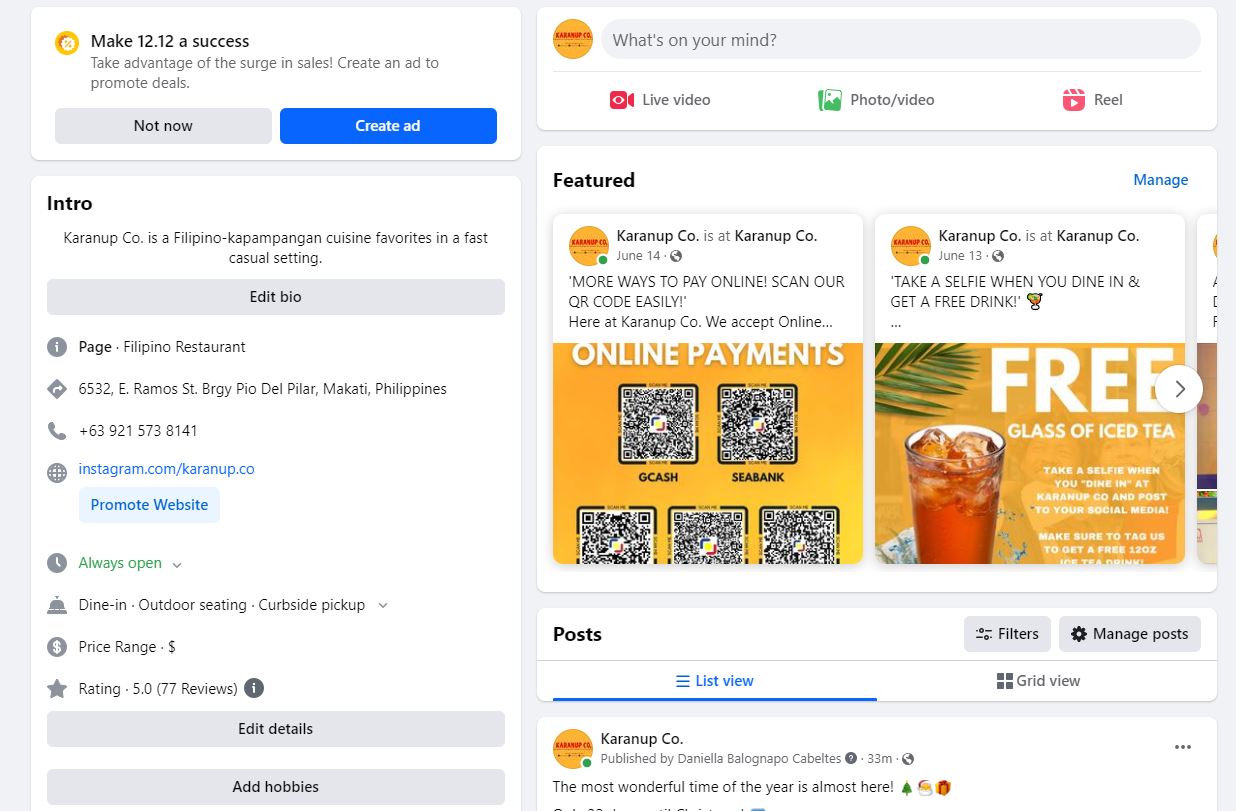
Task: Click the Reel icon
Action: 1074,100
